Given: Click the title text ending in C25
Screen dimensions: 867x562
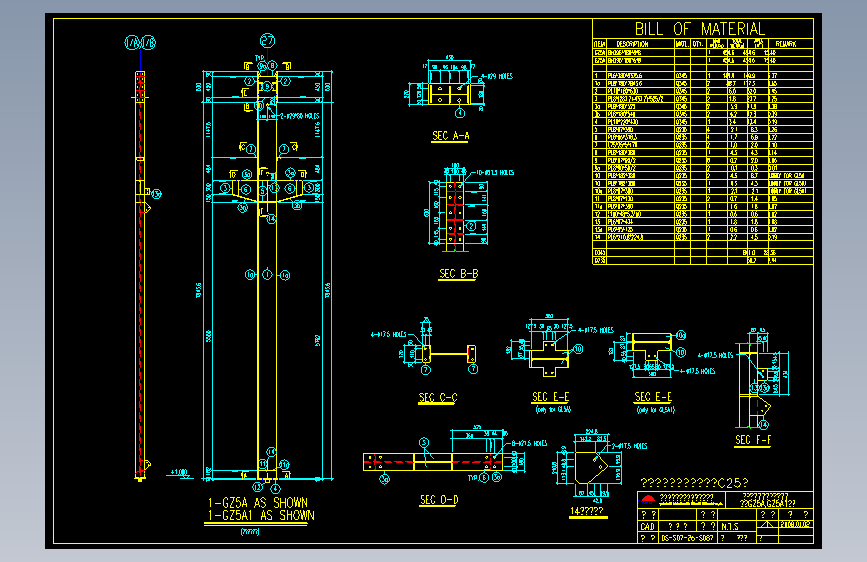Looking at the screenshot, I should [694, 483].
